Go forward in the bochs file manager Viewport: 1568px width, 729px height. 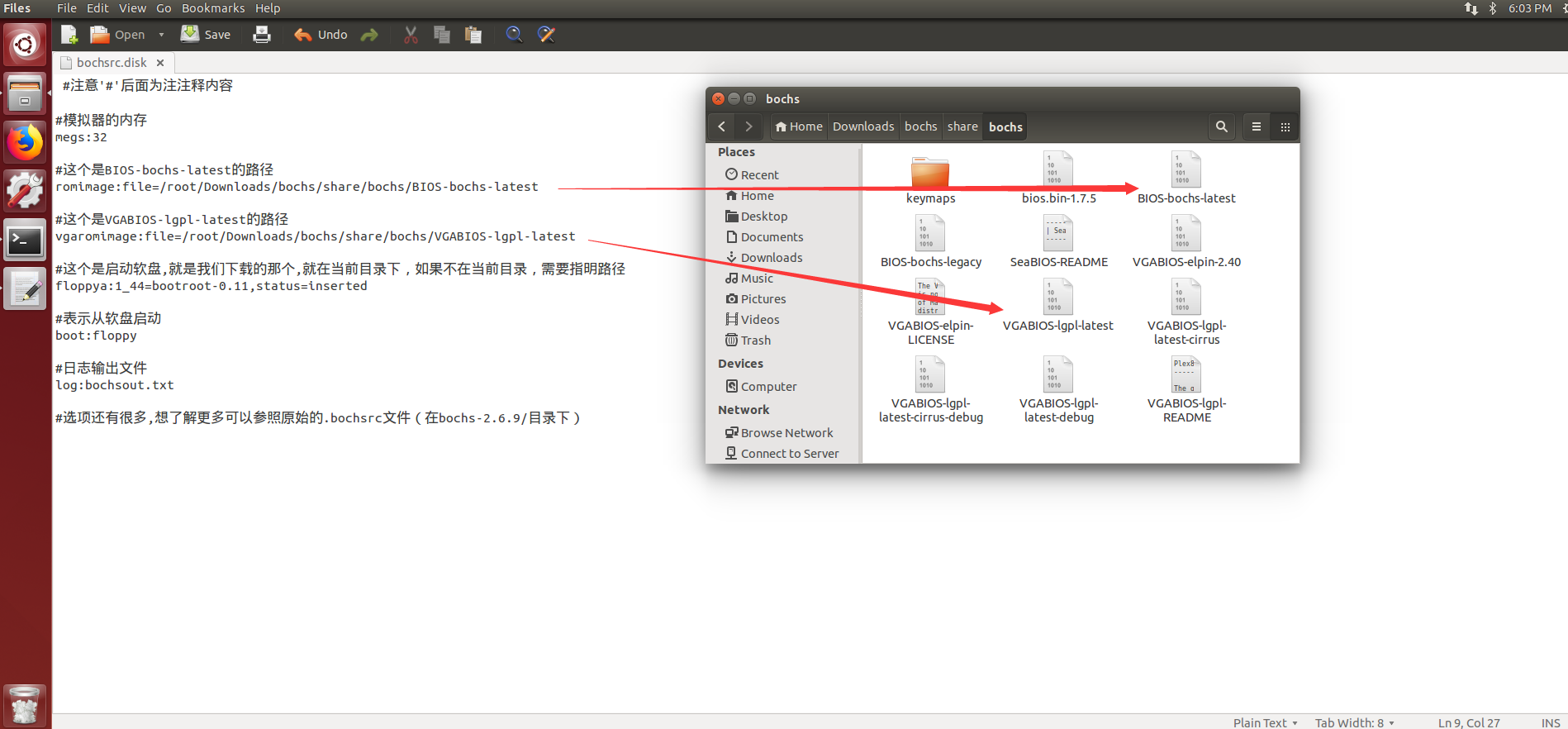point(748,126)
